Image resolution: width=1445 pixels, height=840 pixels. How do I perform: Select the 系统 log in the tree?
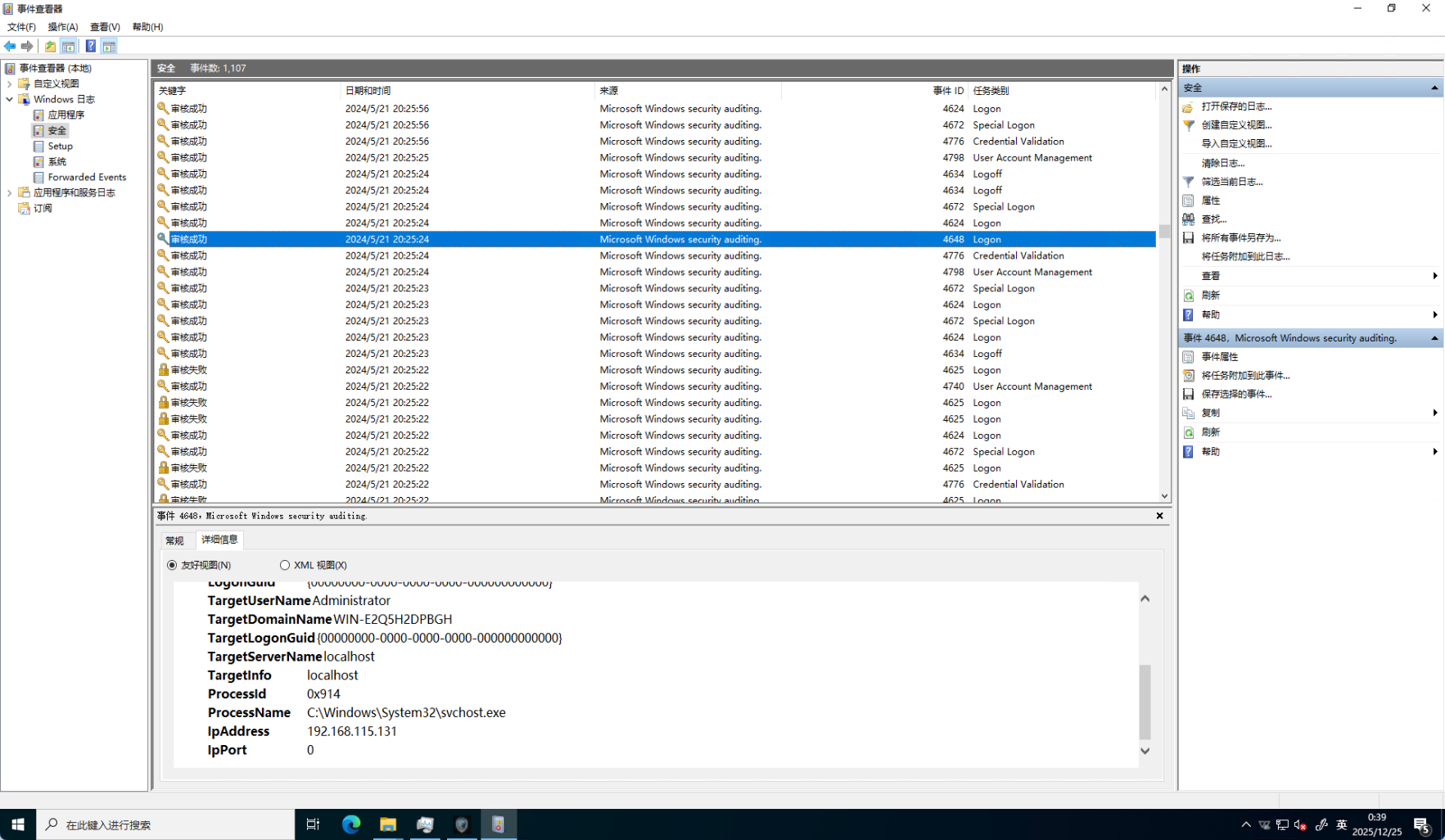click(x=56, y=162)
